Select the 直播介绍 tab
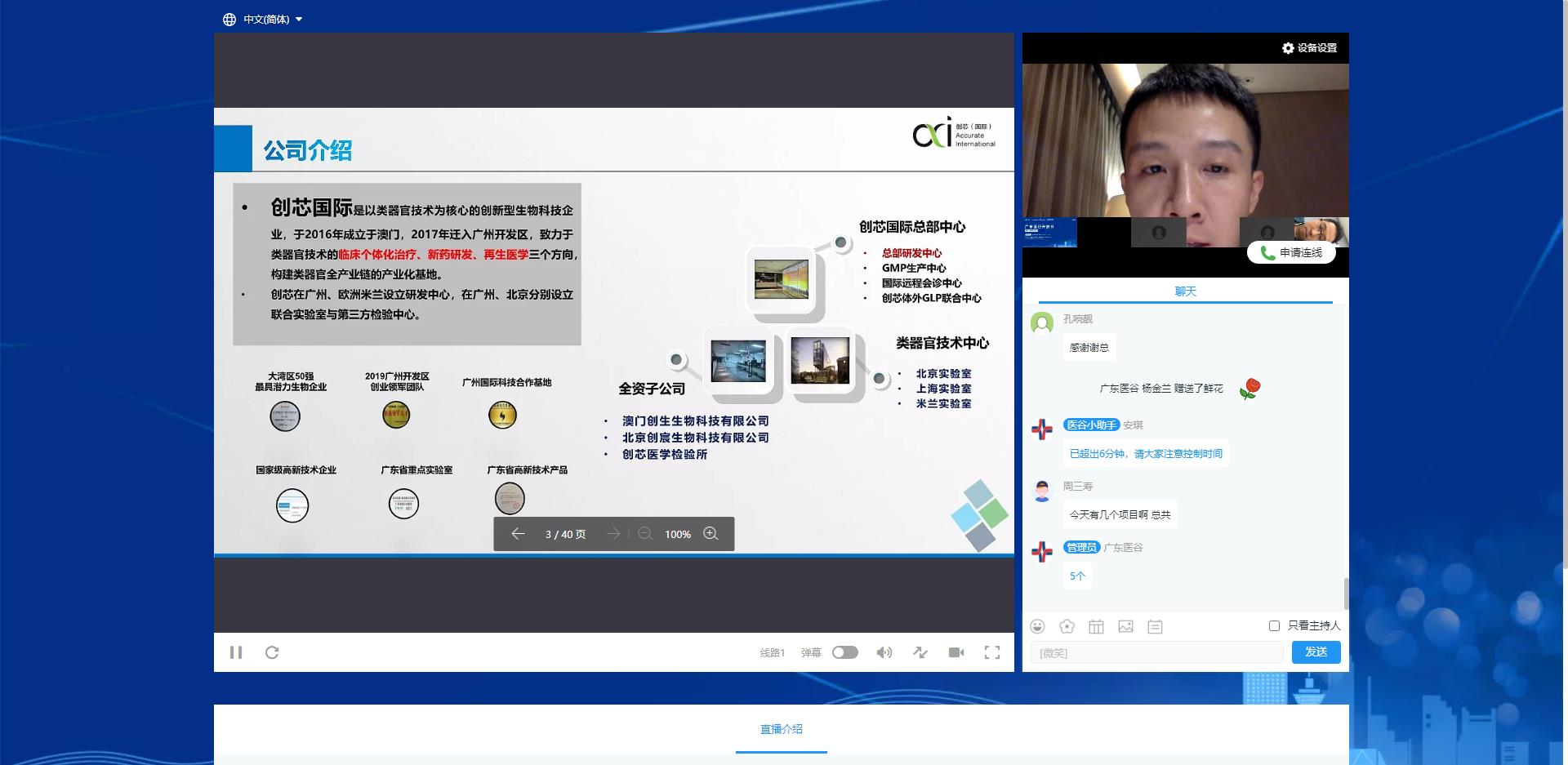This screenshot has width=1568, height=765. 781,729
